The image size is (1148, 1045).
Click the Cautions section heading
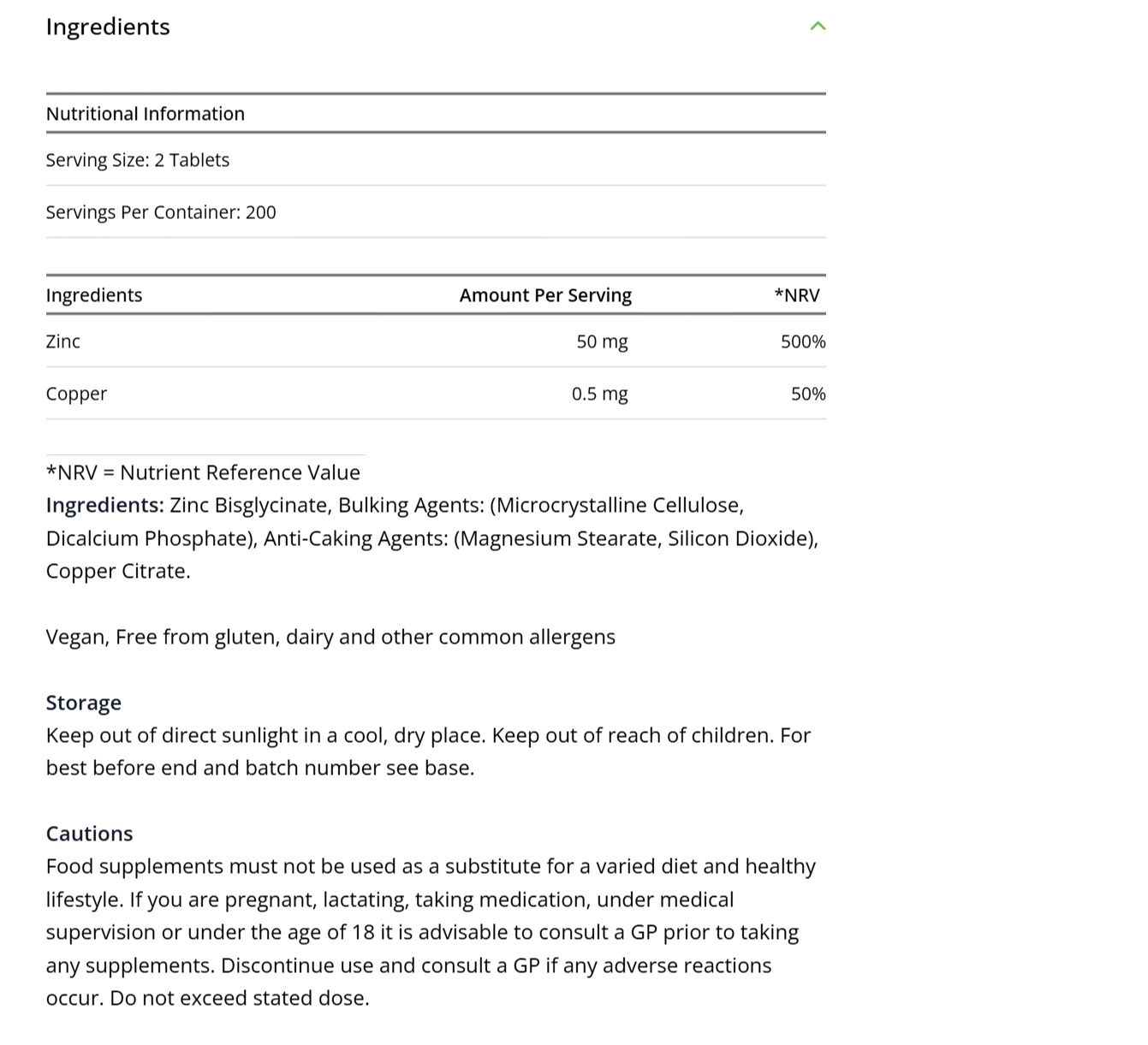pyautogui.click(x=89, y=833)
